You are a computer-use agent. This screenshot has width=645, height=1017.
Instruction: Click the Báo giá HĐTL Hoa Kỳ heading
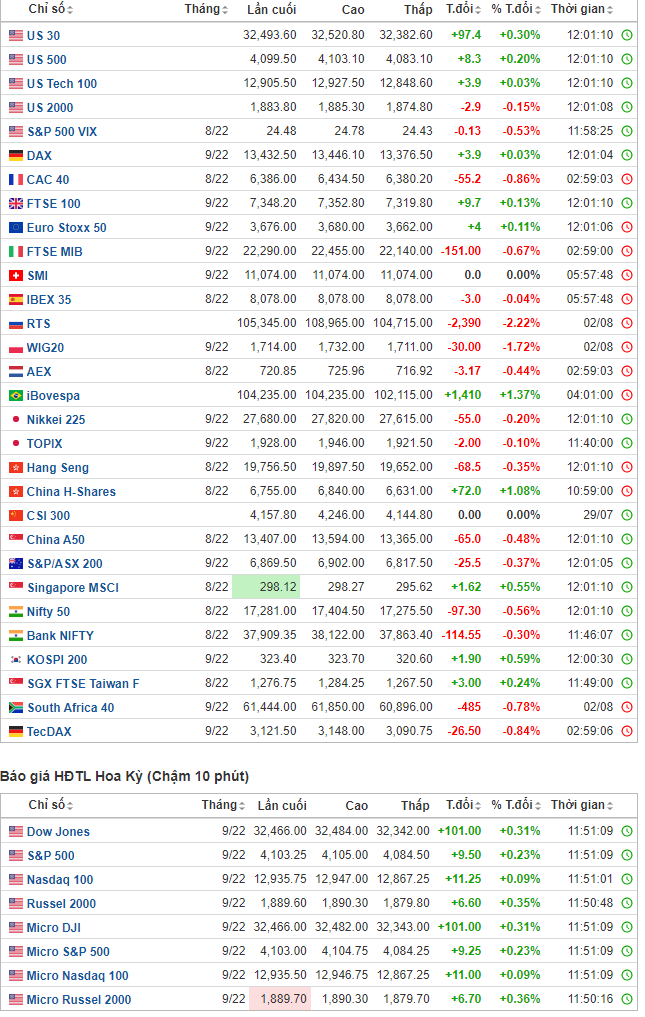[125, 776]
